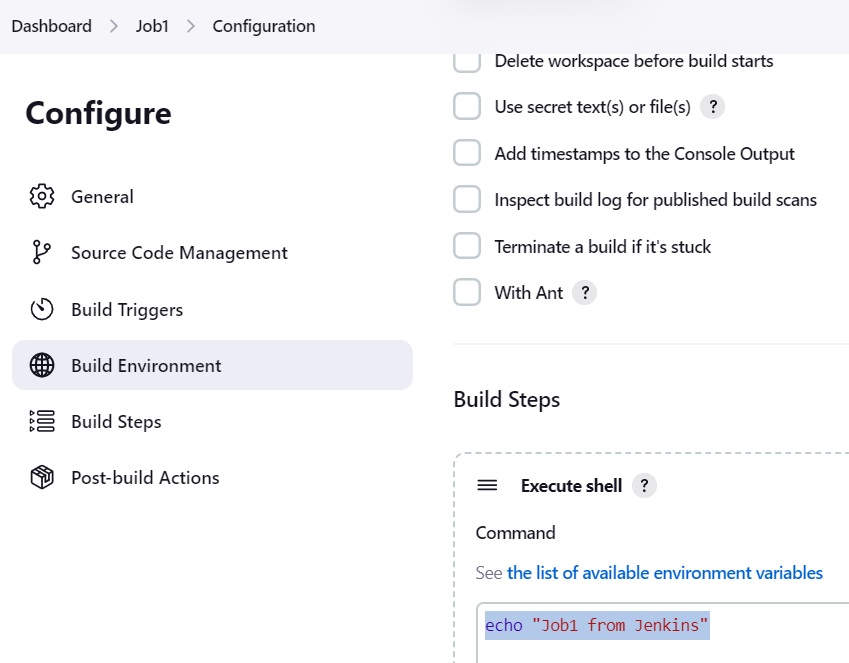Click the Build Steps list icon

tap(42, 421)
